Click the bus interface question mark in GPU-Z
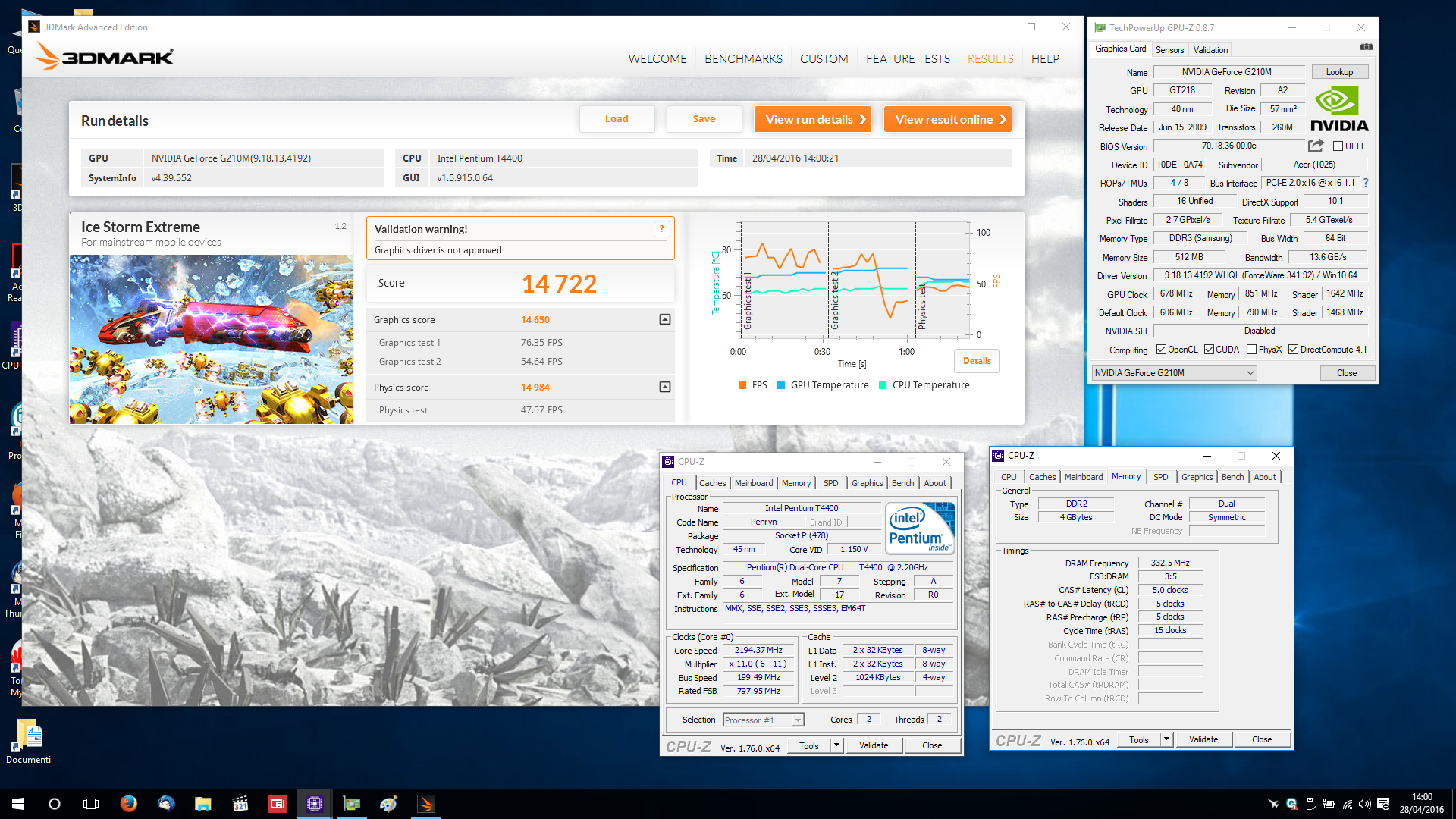The width and height of the screenshot is (1456, 819). [x=1366, y=183]
